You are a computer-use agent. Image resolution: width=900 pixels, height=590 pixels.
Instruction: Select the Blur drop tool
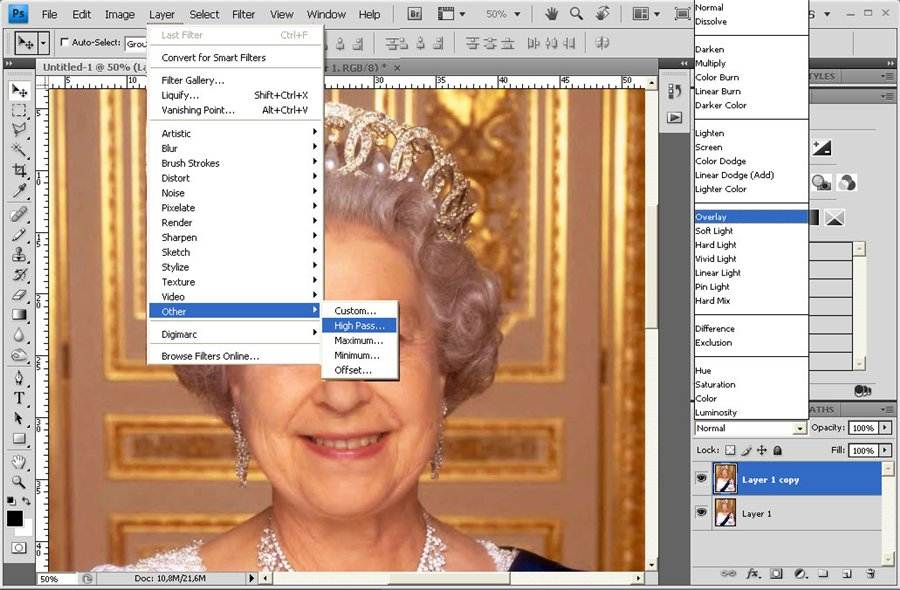click(x=19, y=335)
